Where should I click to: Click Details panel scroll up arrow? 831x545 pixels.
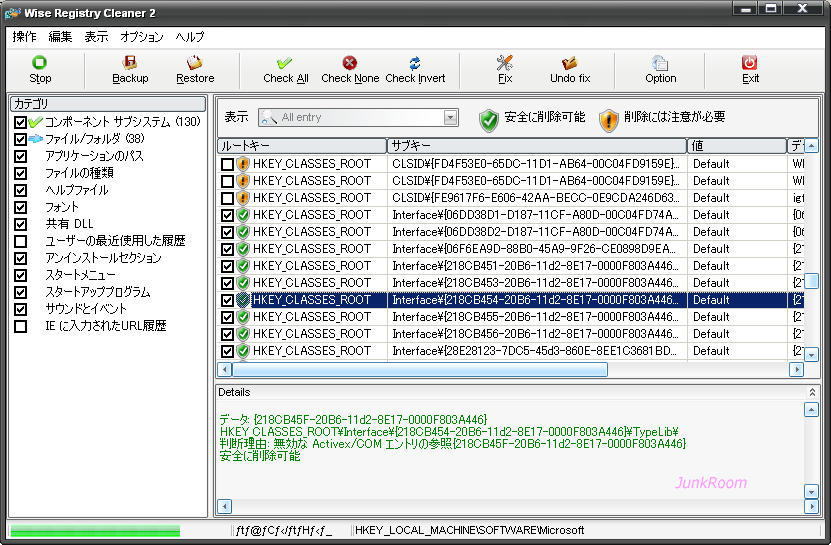pyautogui.click(x=811, y=410)
